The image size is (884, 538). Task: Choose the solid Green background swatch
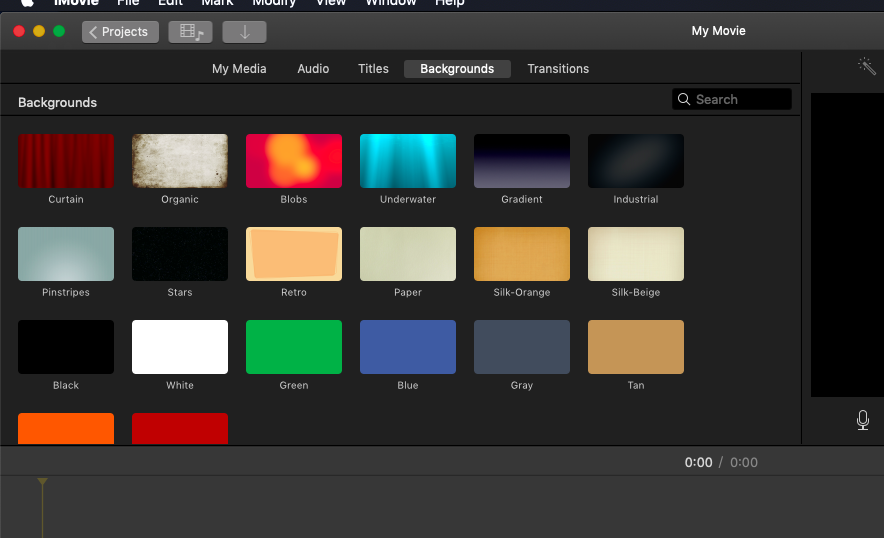(294, 347)
